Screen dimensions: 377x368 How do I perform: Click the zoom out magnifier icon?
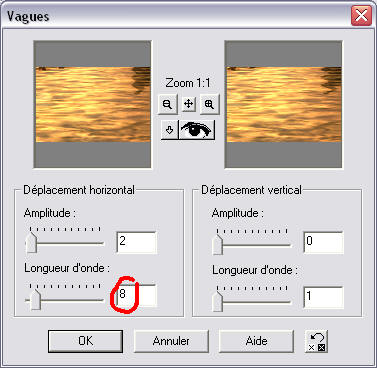[167, 104]
